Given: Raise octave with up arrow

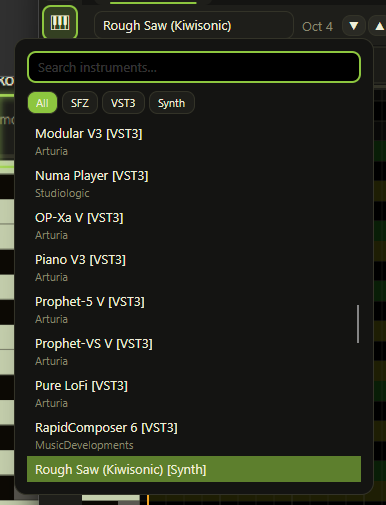Looking at the screenshot, I should point(378,26).
